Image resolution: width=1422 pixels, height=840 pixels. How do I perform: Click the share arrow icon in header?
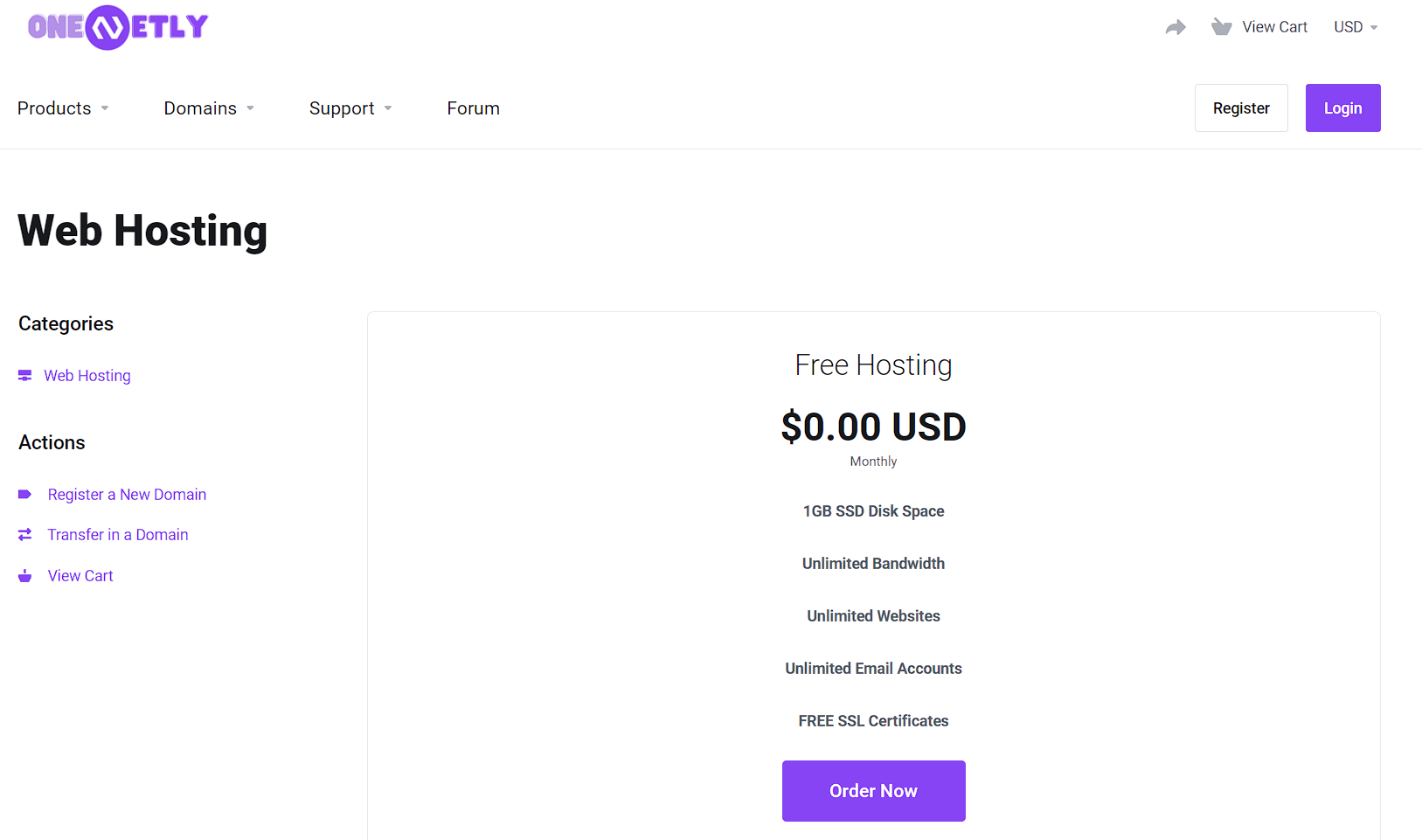click(x=1176, y=28)
